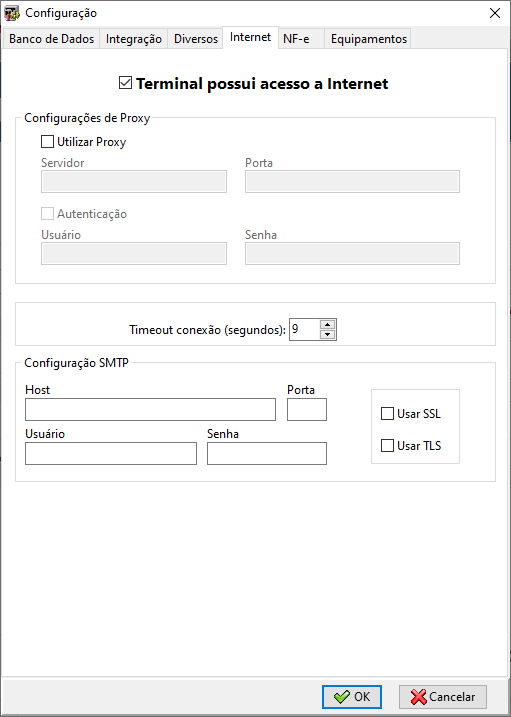The image size is (511, 717).
Task: Click the green checkmark OK button
Action: (x=351, y=697)
